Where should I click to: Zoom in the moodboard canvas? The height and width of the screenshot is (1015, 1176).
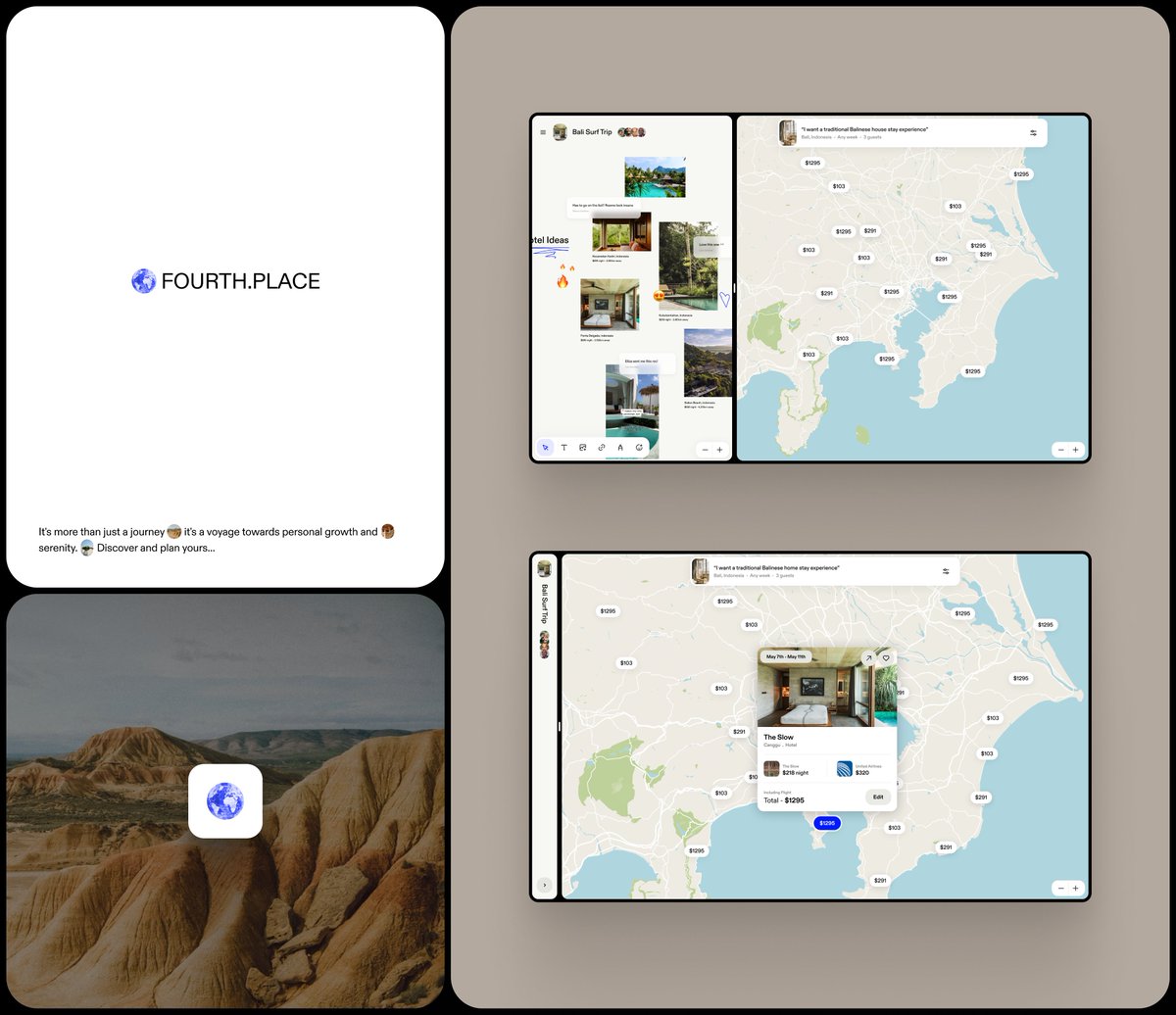pyautogui.click(x=719, y=450)
